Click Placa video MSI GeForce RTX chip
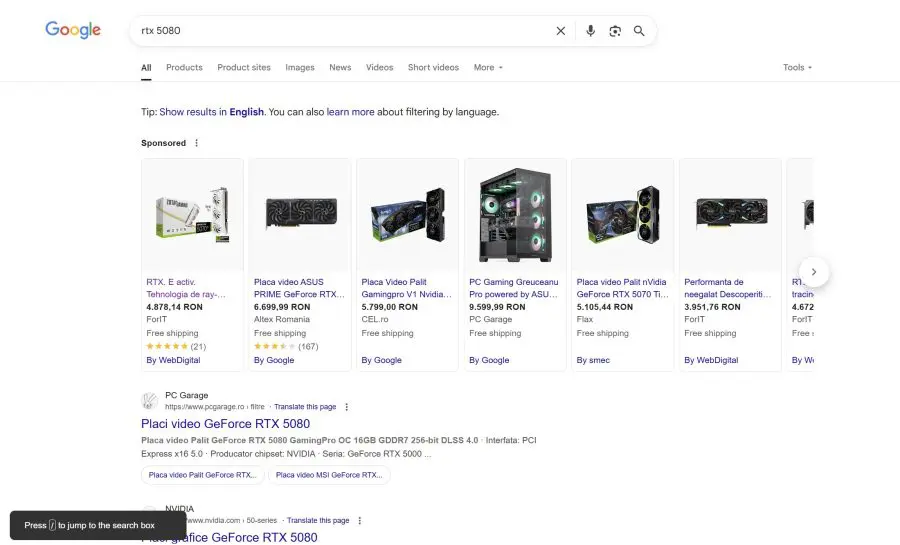This screenshot has width=900, height=545. coord(329,475)
